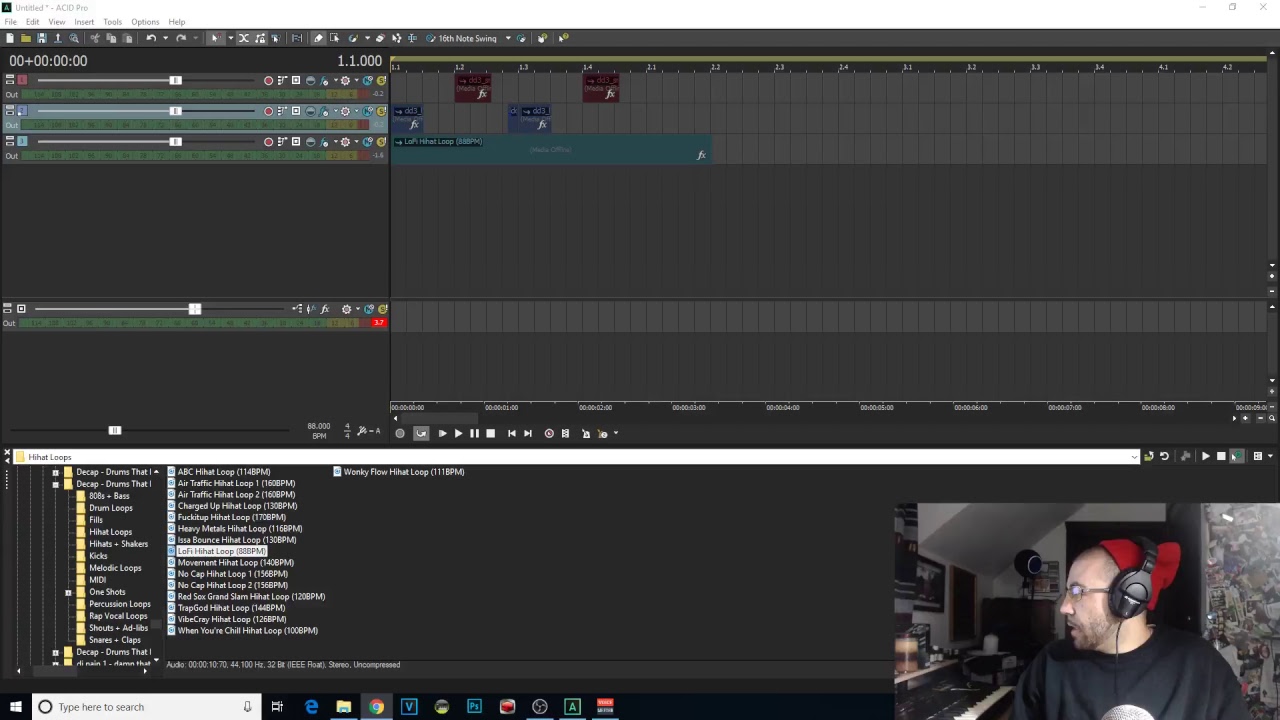Toggle Loop Playback in transport bar
Viewport: 1280px width, 720px height.
tap(421, 433)
